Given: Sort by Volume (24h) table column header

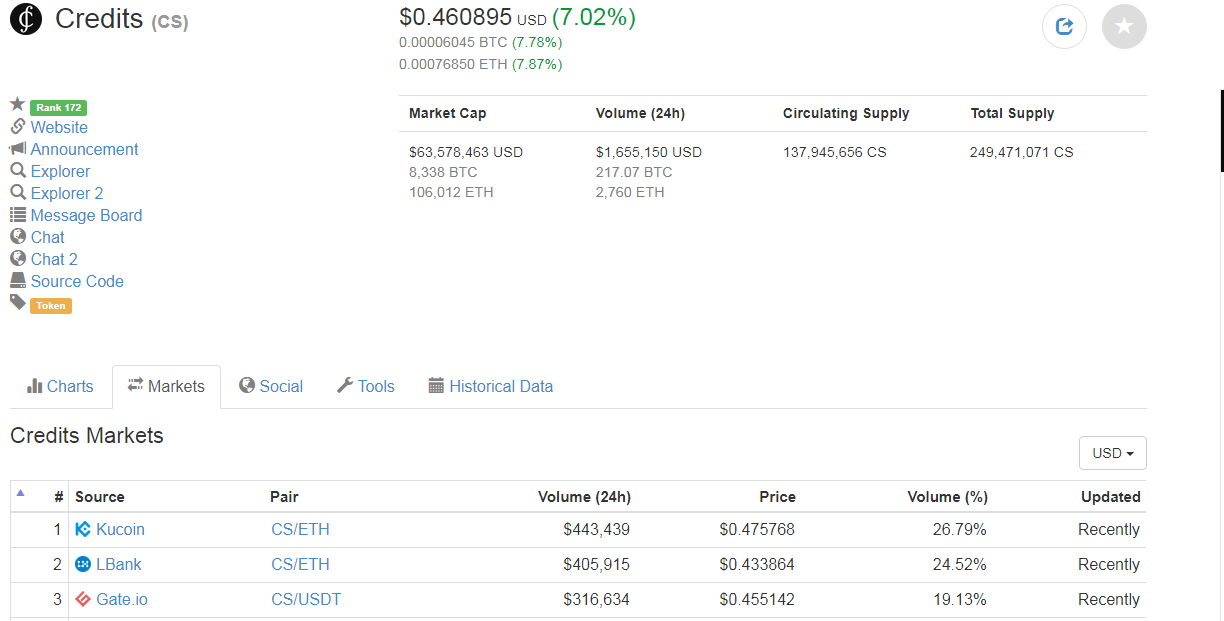Looking at the screenshot, I should pos(584,496).
